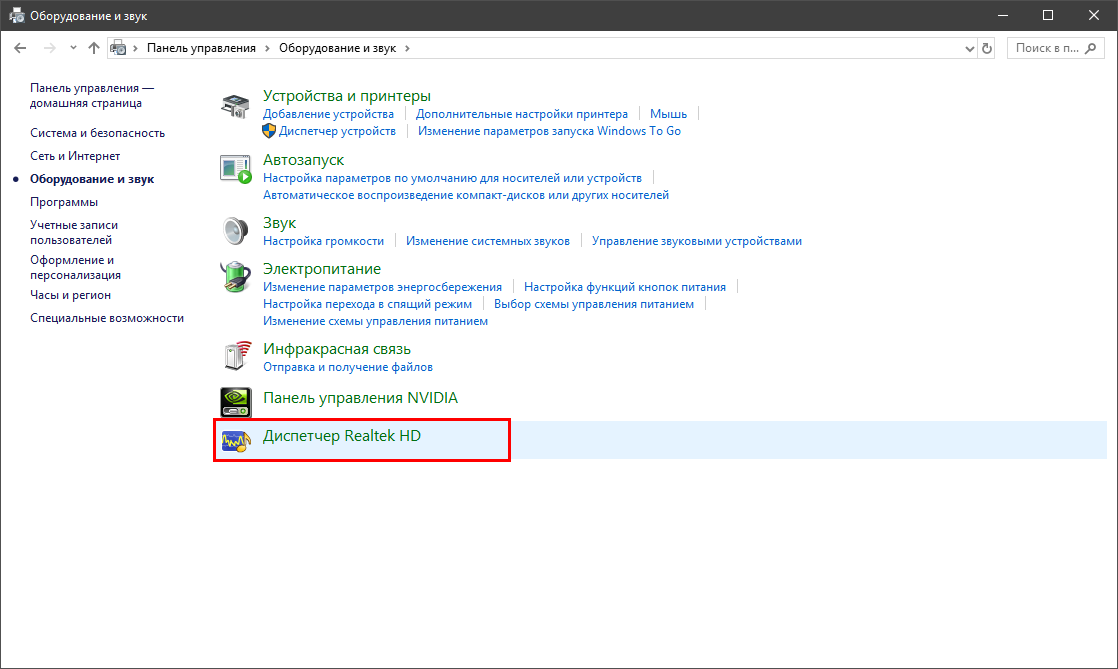Expand the address bar history dropdown
Screen dimensions: 1118x669
tap(970, 48)
